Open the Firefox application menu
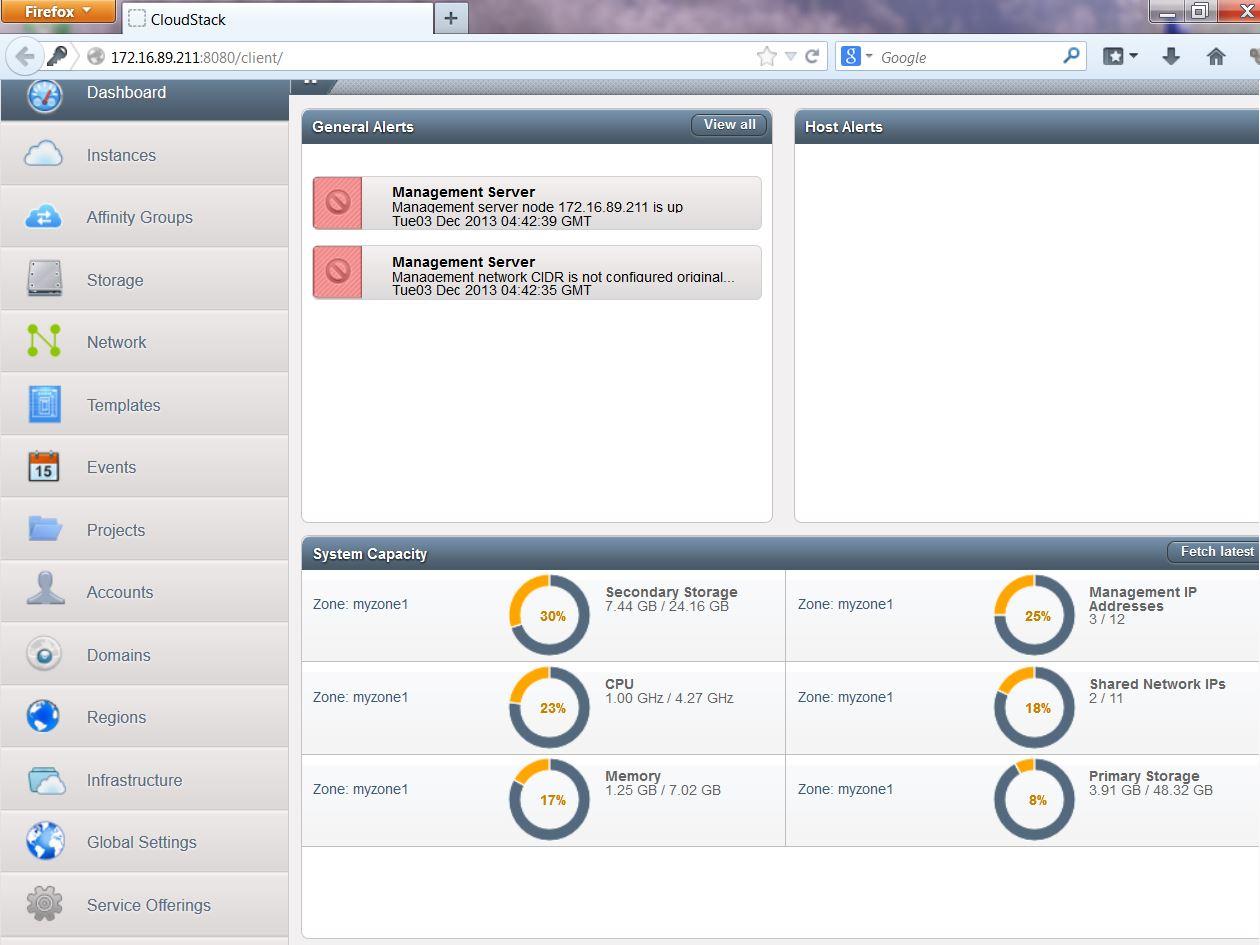The width and height of the screenshot is (1260, 945). pos(58,12)
